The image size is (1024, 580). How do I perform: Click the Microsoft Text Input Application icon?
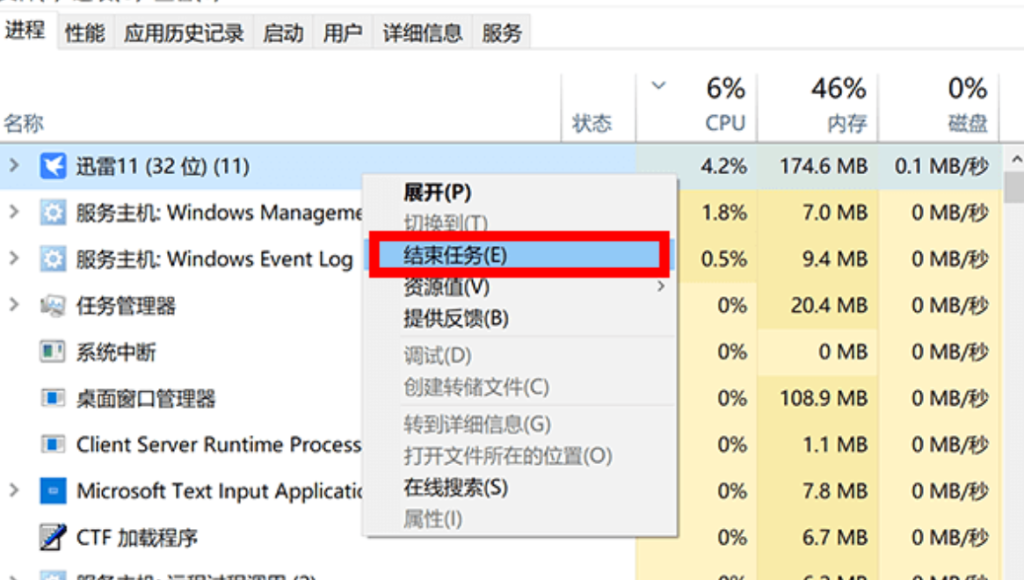pos(52,491)
